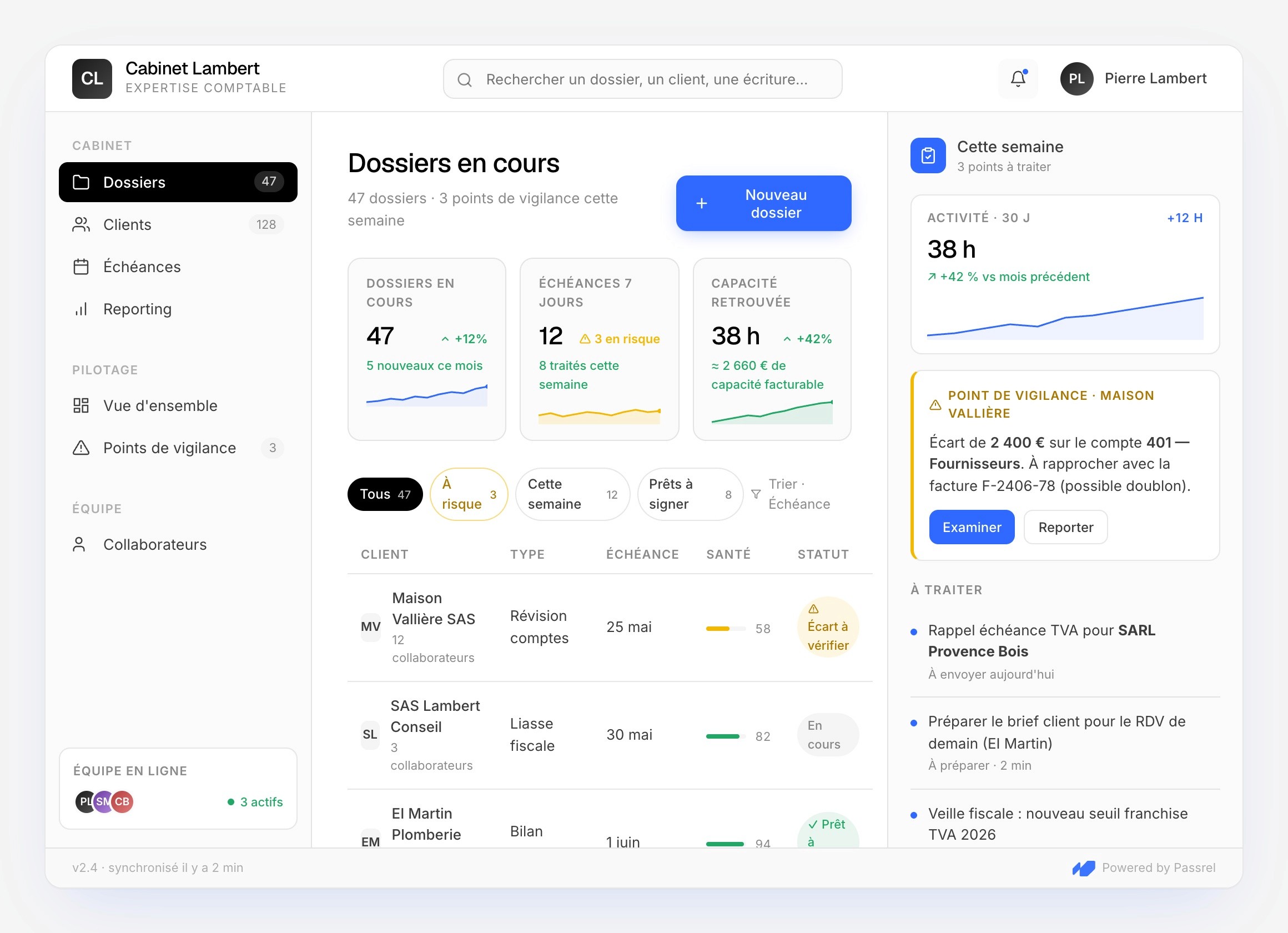Click En cours status badge

(x=827, y=734)
